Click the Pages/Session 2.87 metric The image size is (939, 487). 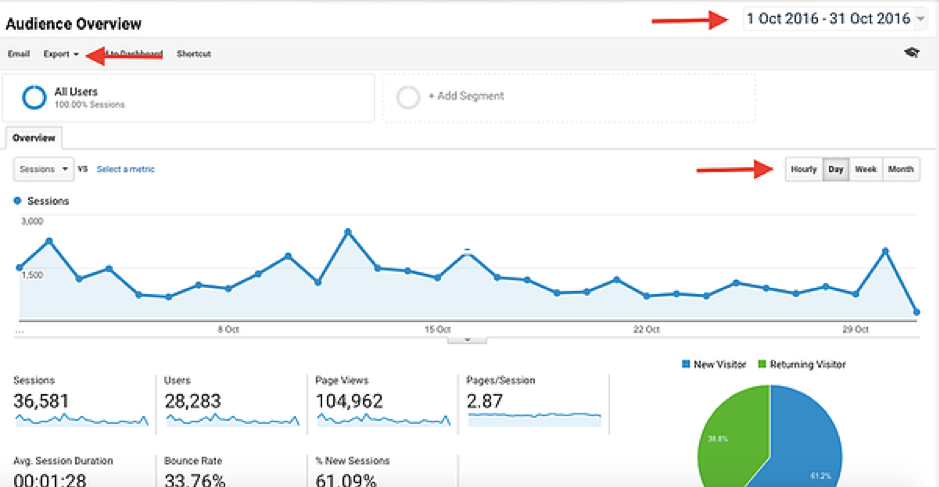pos(484,401)
